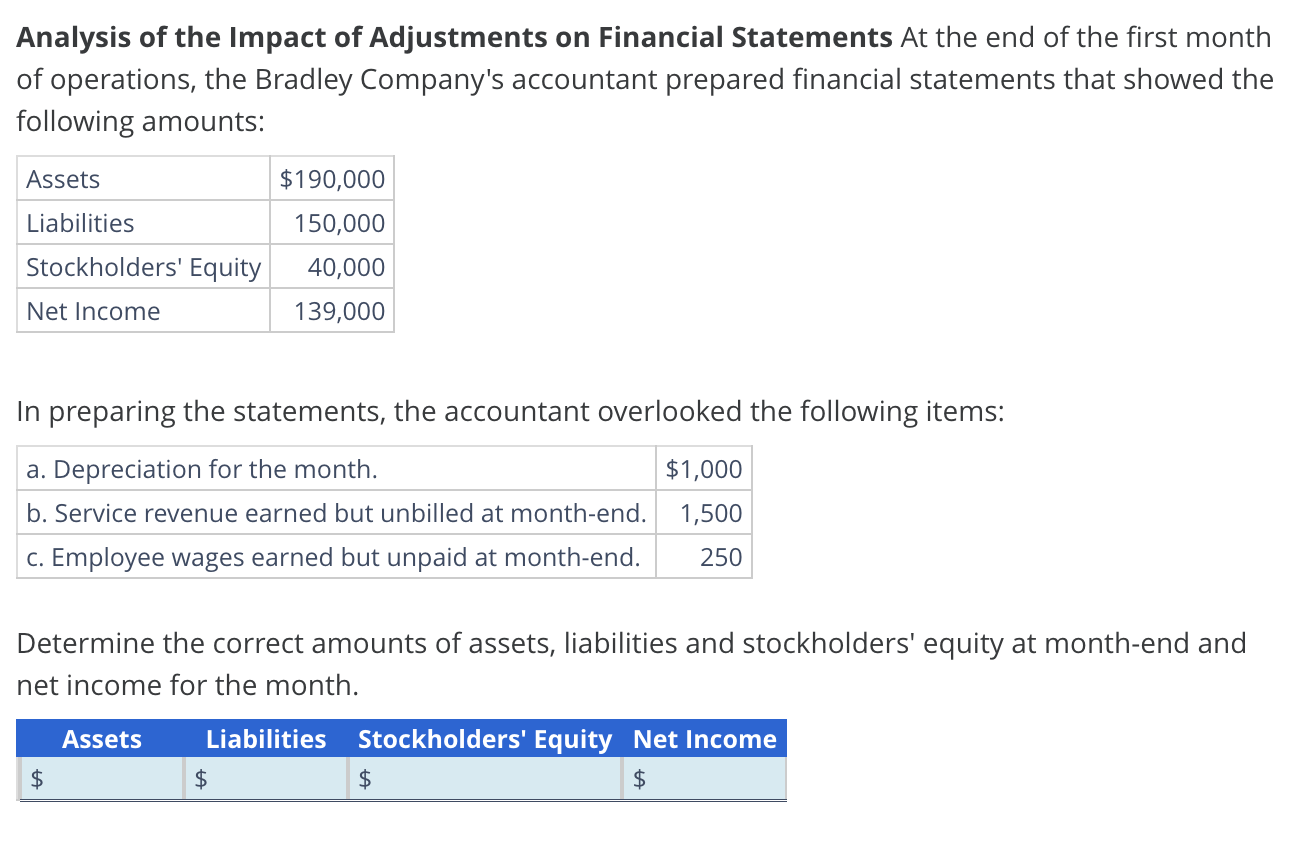Image resolution: width=1298 pixels, height=844 pixels.
Task: Click Stockholders' Equity header in answer table
Action: 484,739
